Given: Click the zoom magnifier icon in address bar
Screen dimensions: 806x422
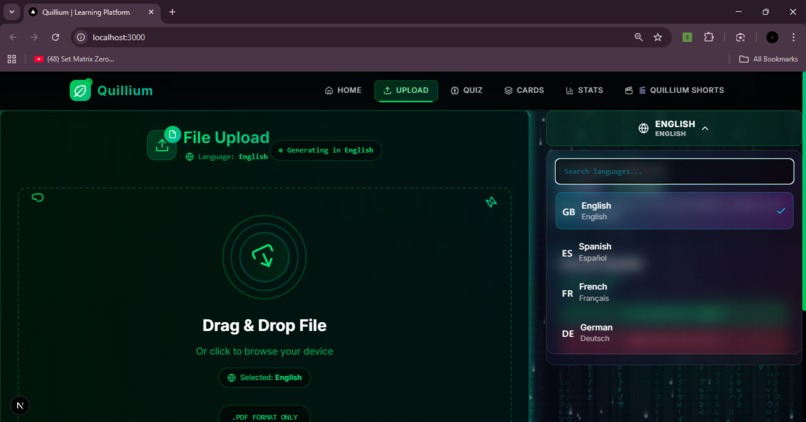Looking at the screenshot, I should point(638,37).
